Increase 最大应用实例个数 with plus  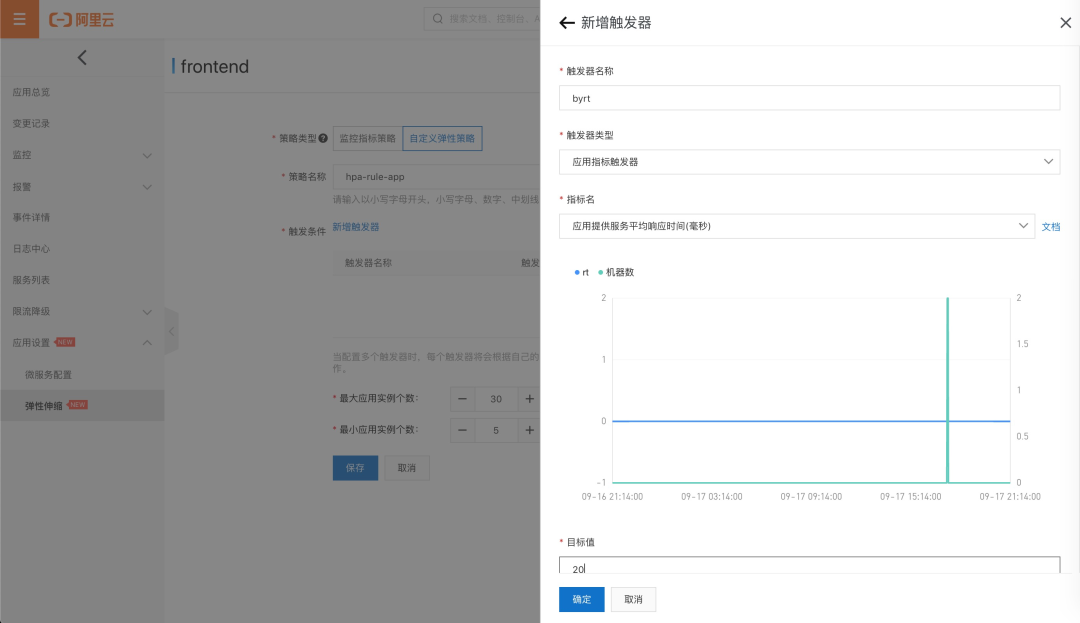529,399
